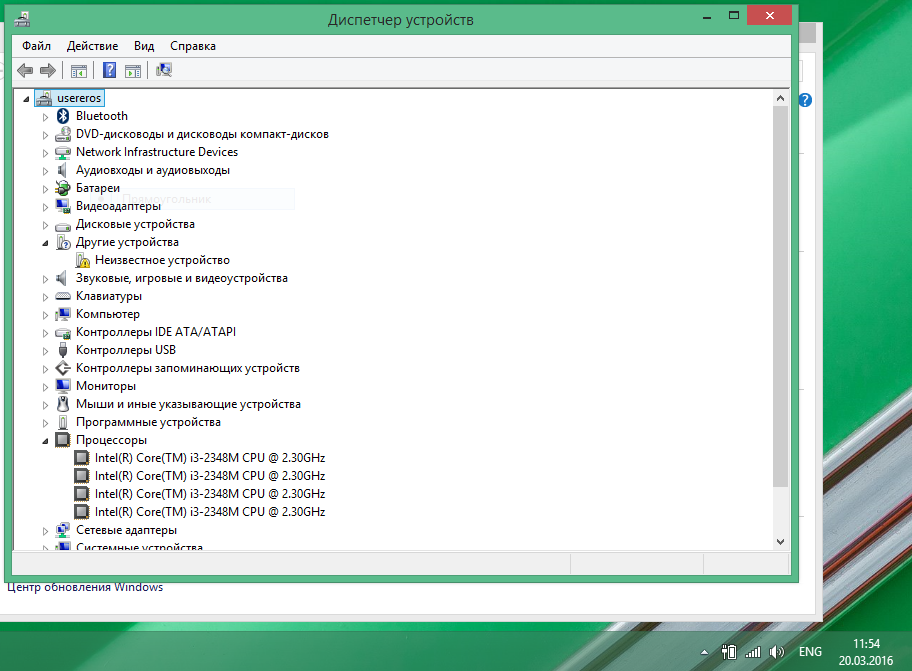The width and height of the screenshot is (912, 671).
Task: Show hidden tray icons arrow
Action: pos(704,652)
